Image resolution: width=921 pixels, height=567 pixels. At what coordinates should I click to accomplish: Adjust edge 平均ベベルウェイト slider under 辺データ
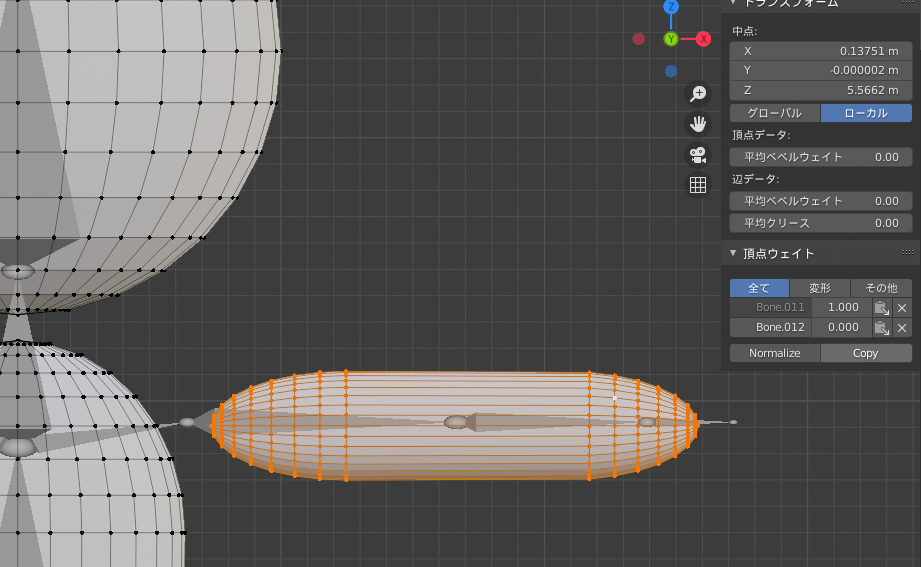click(x=821, y=201)
